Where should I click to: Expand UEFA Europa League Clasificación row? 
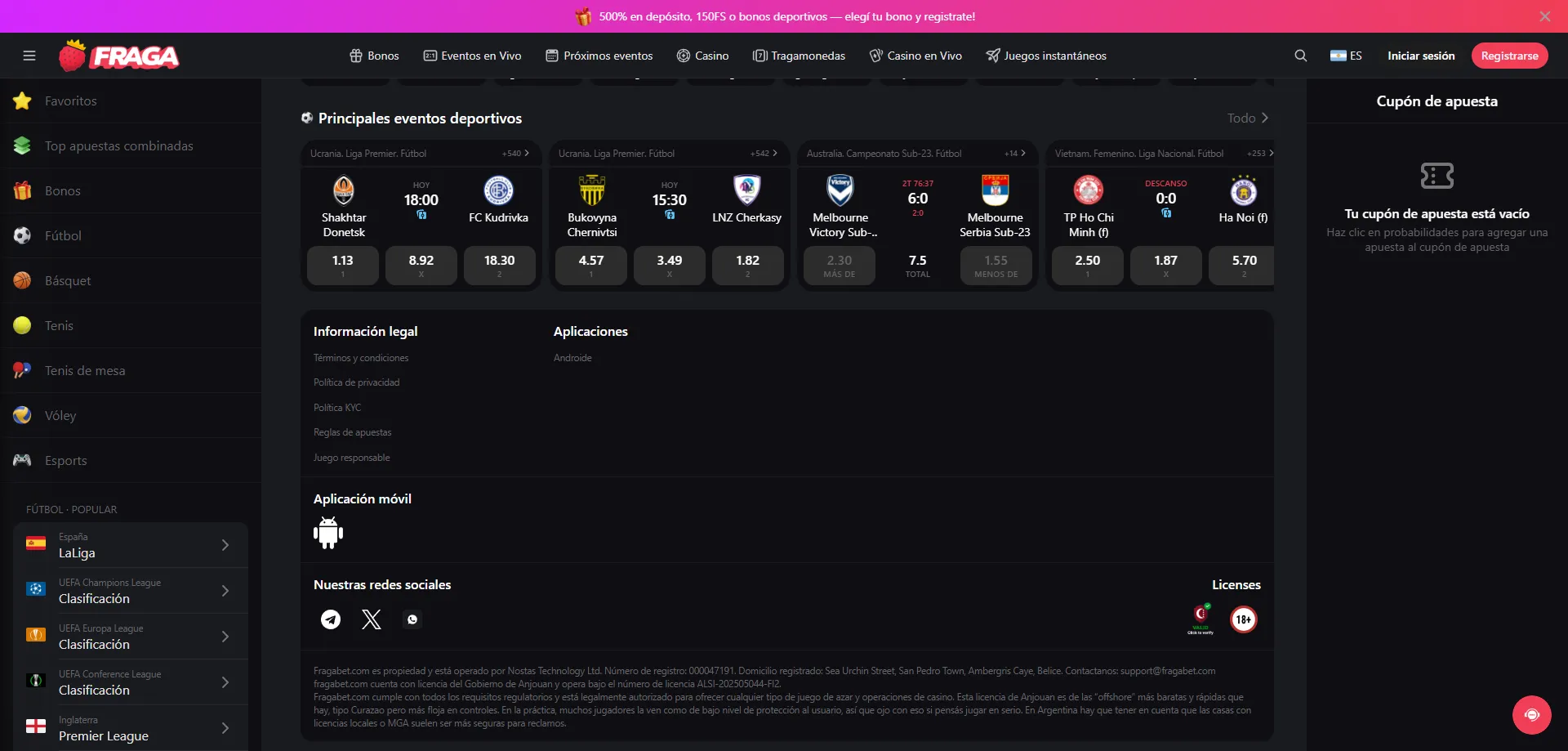pyautogui.click(x=131, y=637)
